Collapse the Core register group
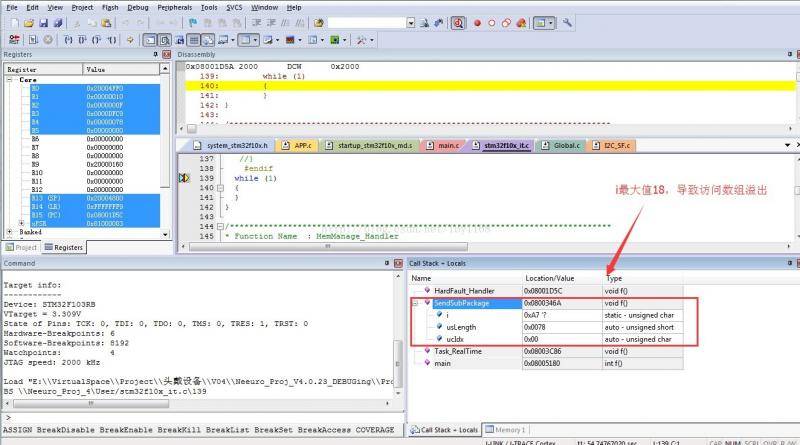The width and height of the screenshot is (800, 445). pos(10,79)
